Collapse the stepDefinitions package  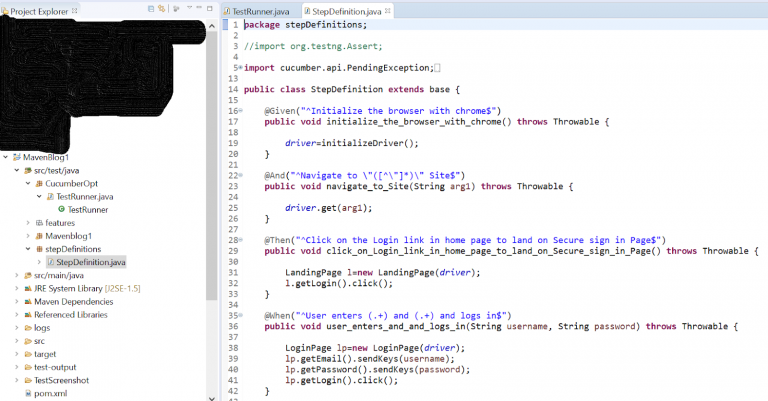(x=28, y=249)
